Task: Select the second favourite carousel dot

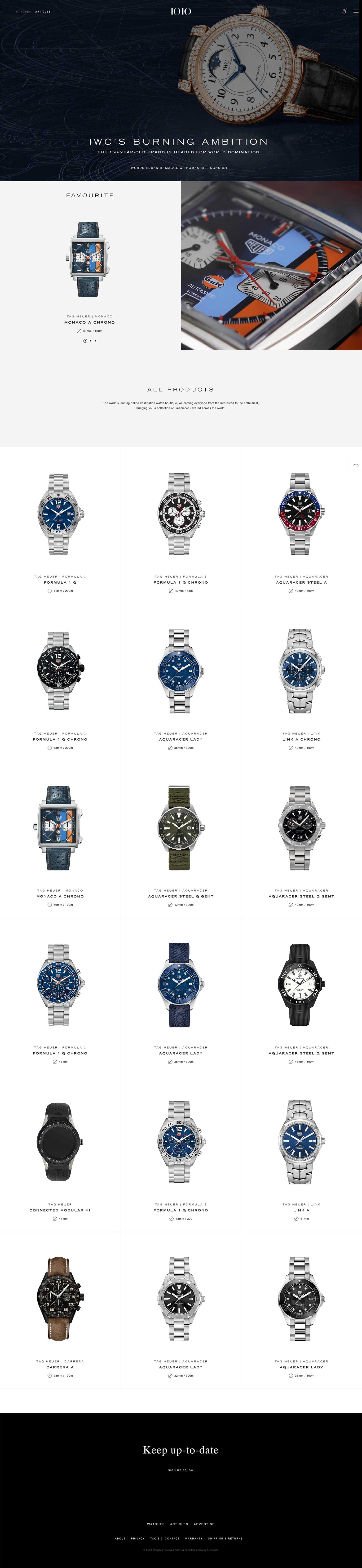Action: pyautogui.click(x=91, y=341)
